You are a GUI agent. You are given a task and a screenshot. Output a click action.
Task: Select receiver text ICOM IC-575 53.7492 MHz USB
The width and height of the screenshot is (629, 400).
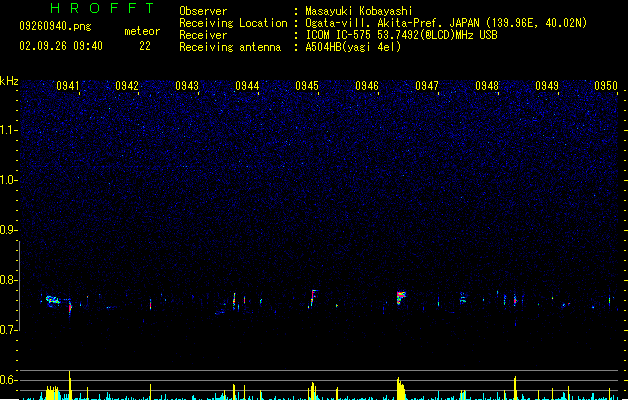(x=401, y=35)
